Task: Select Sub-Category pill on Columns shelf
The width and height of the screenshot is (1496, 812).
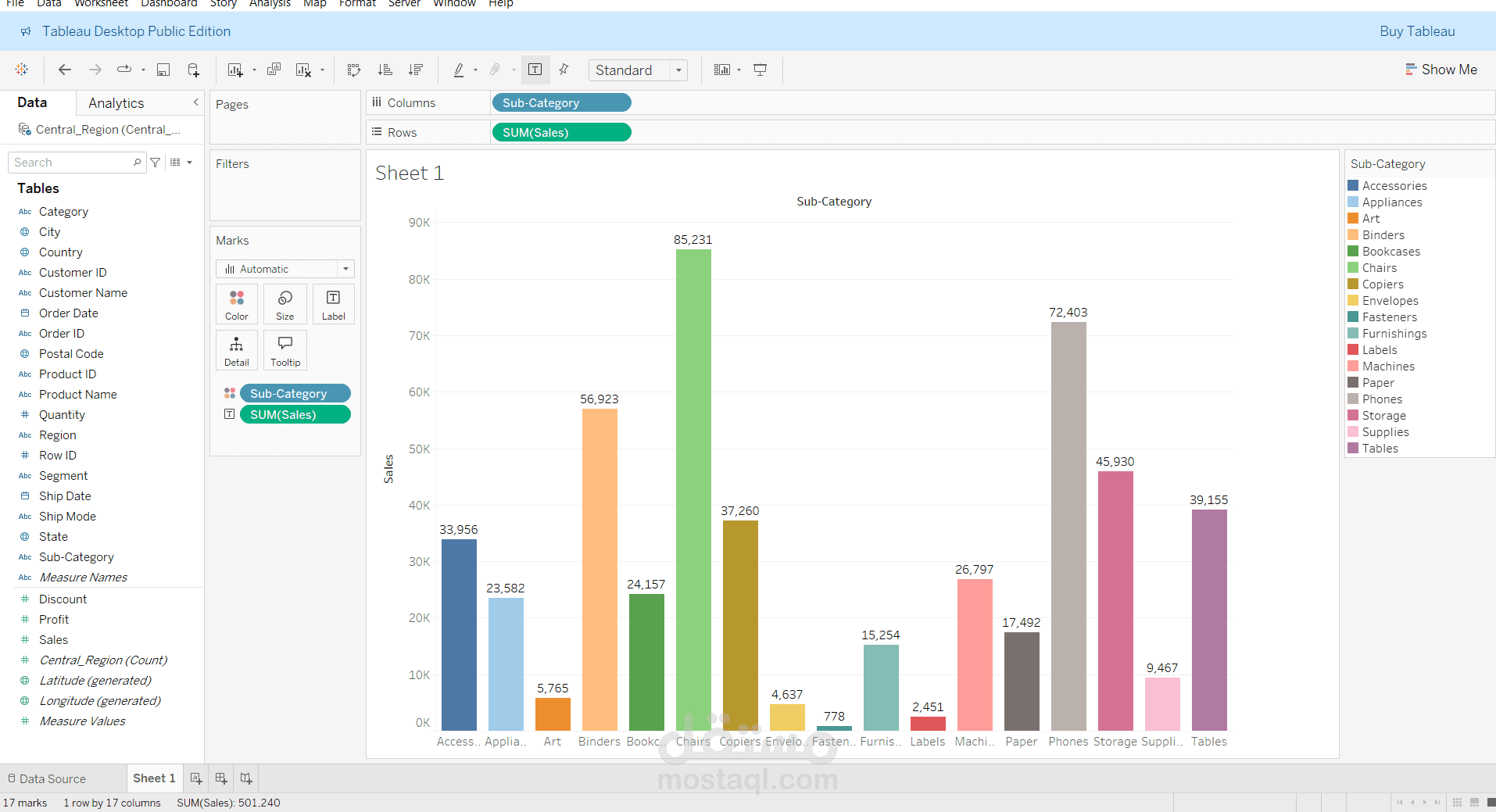Action: 561,102
